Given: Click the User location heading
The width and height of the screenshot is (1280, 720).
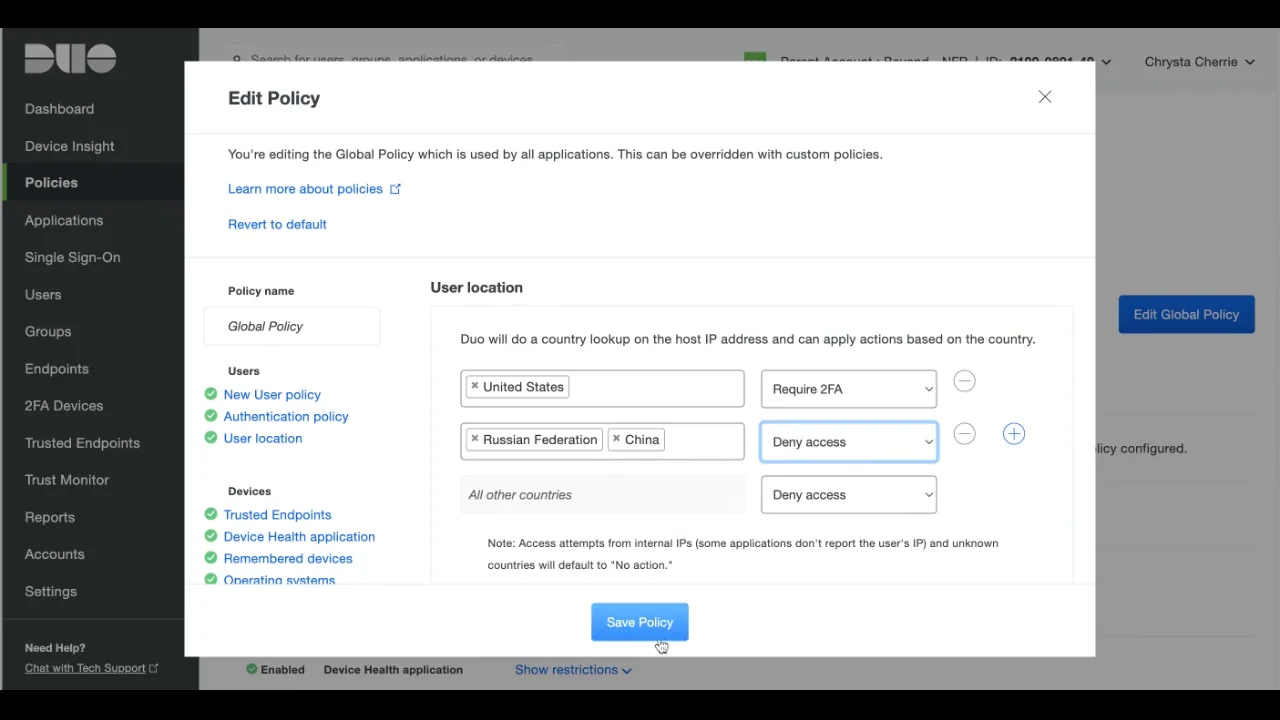Looking at the screenshot, I should click(x=476, y=287).
